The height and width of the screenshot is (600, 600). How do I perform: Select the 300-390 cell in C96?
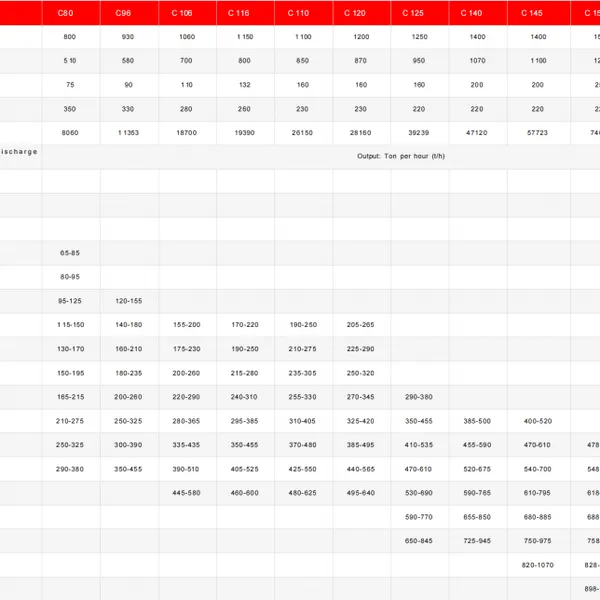pos(128,445)
